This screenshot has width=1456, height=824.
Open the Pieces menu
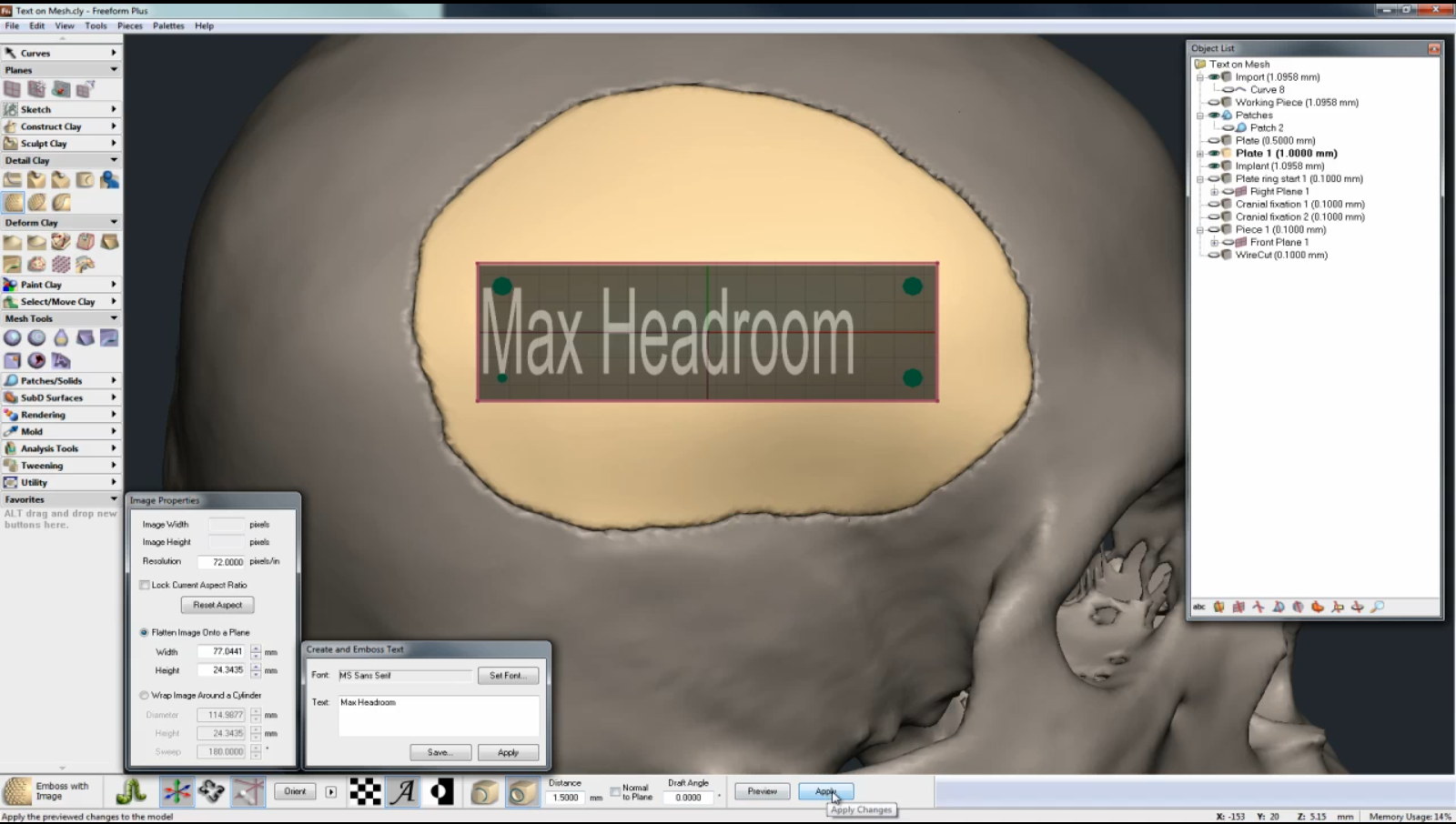coord(130,25)
